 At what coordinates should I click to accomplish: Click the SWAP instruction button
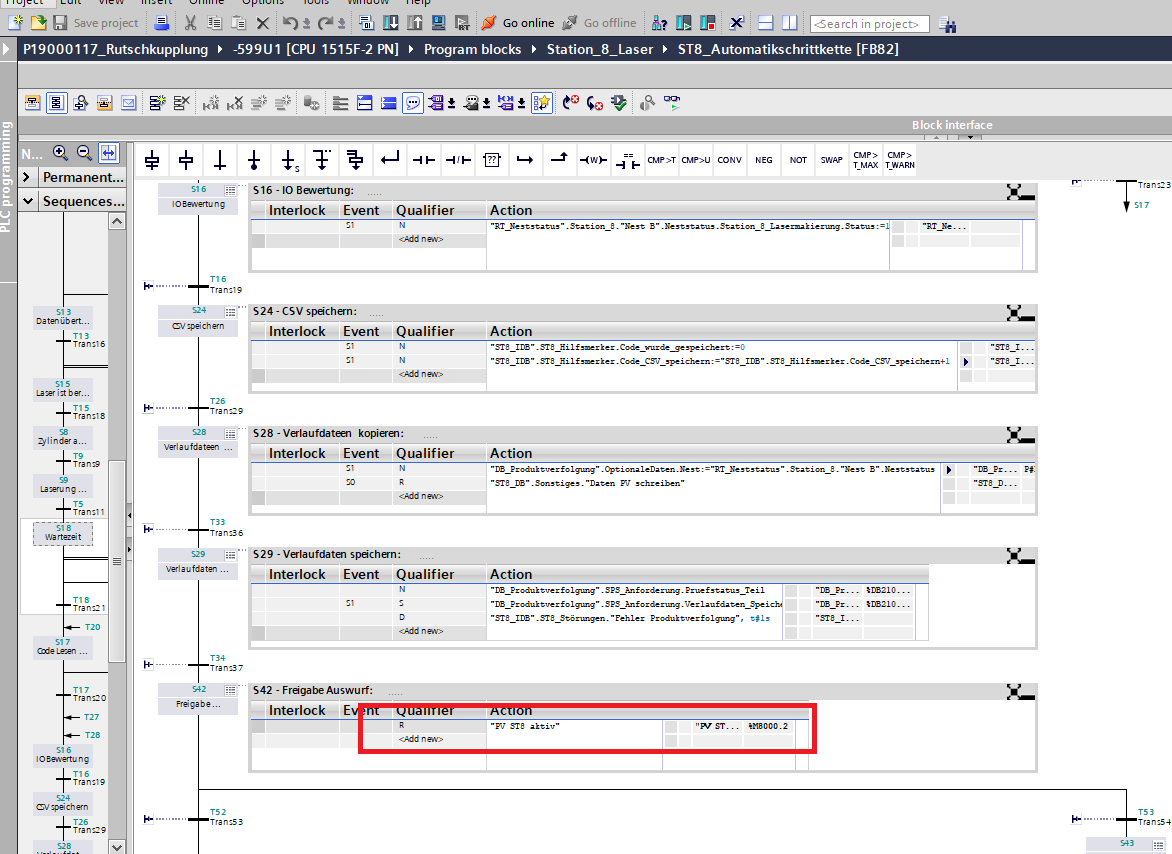(x=831, y=160)
